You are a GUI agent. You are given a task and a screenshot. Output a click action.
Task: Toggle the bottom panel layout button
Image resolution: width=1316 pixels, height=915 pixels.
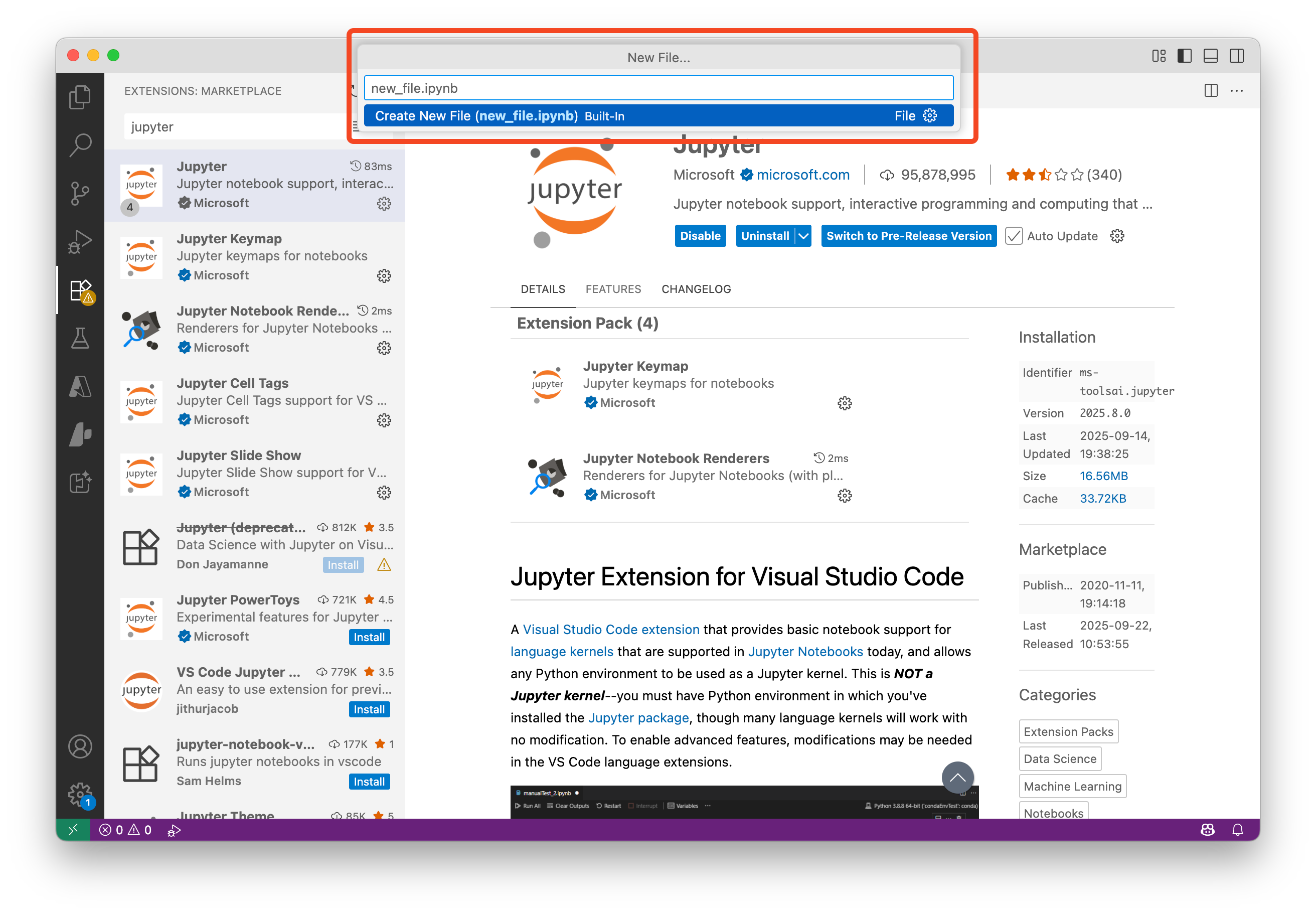click(1210, 56)
